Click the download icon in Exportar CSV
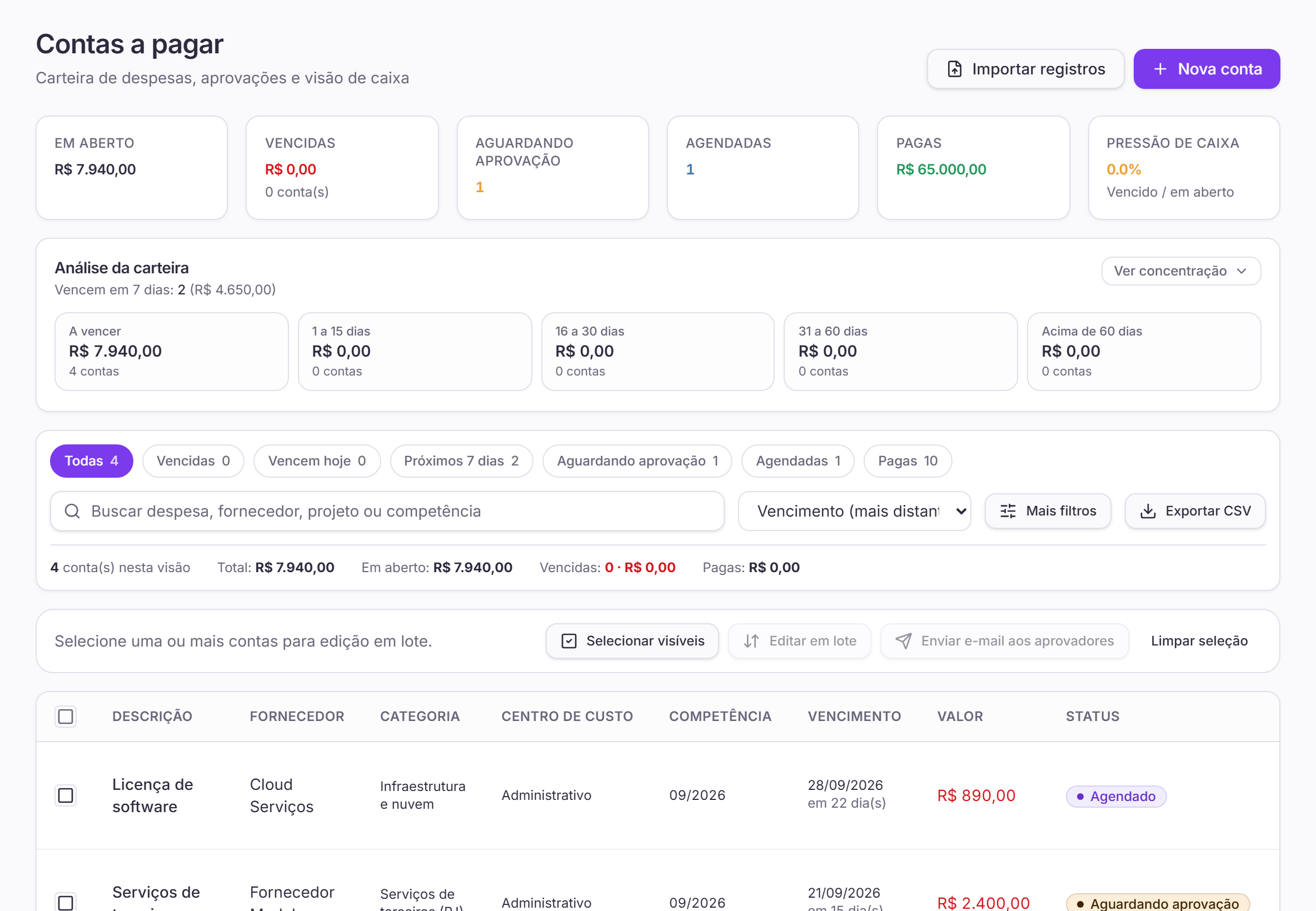The image size is (1316, 911). coord(1148,511)
